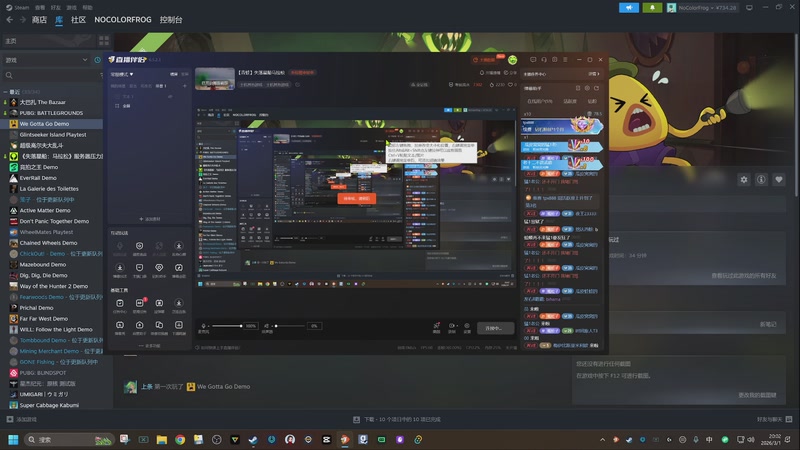Open We Gotta Go Demo link in the activity feed
Screen dimensions: 800x450
[223, 386]
